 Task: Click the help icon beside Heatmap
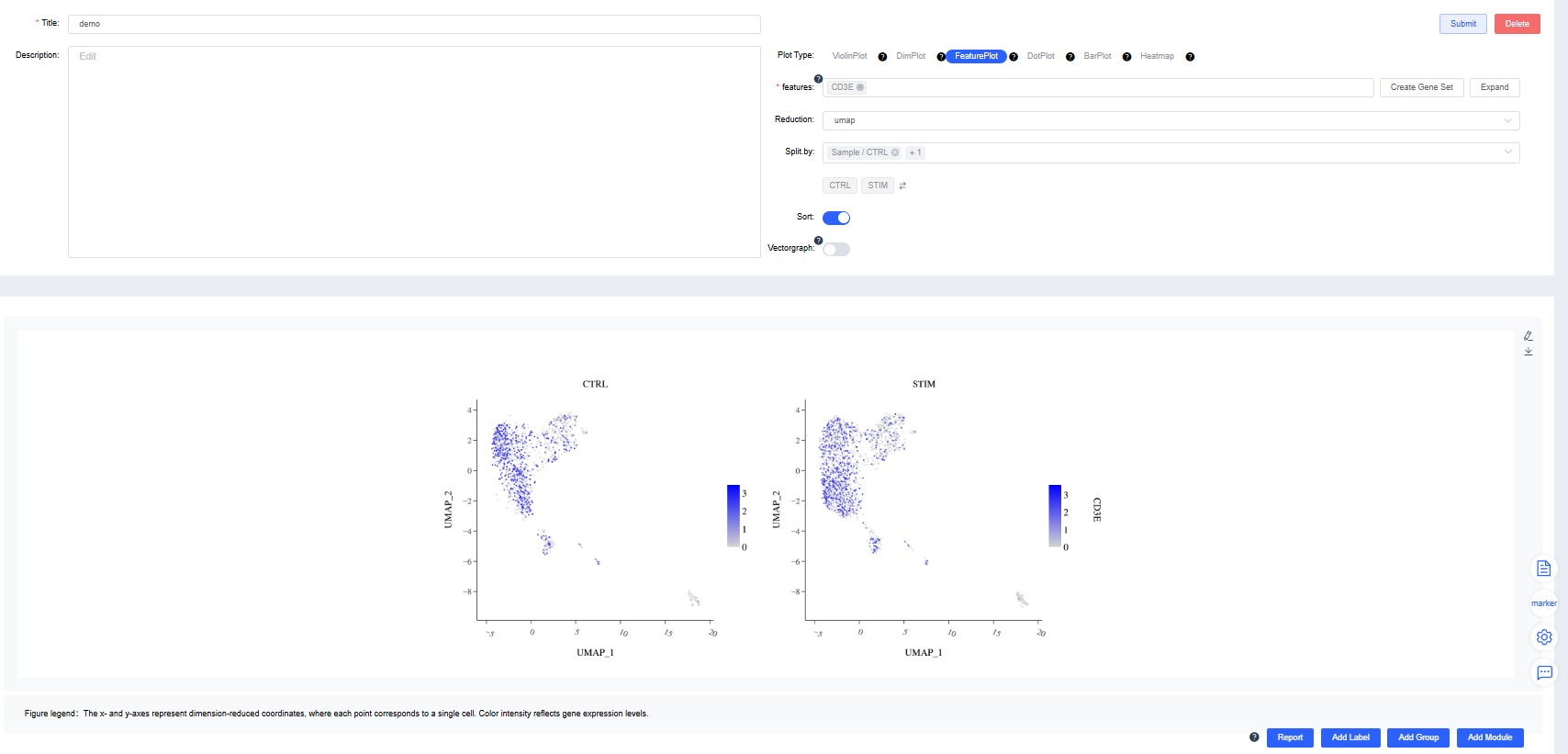(1190, 57)
